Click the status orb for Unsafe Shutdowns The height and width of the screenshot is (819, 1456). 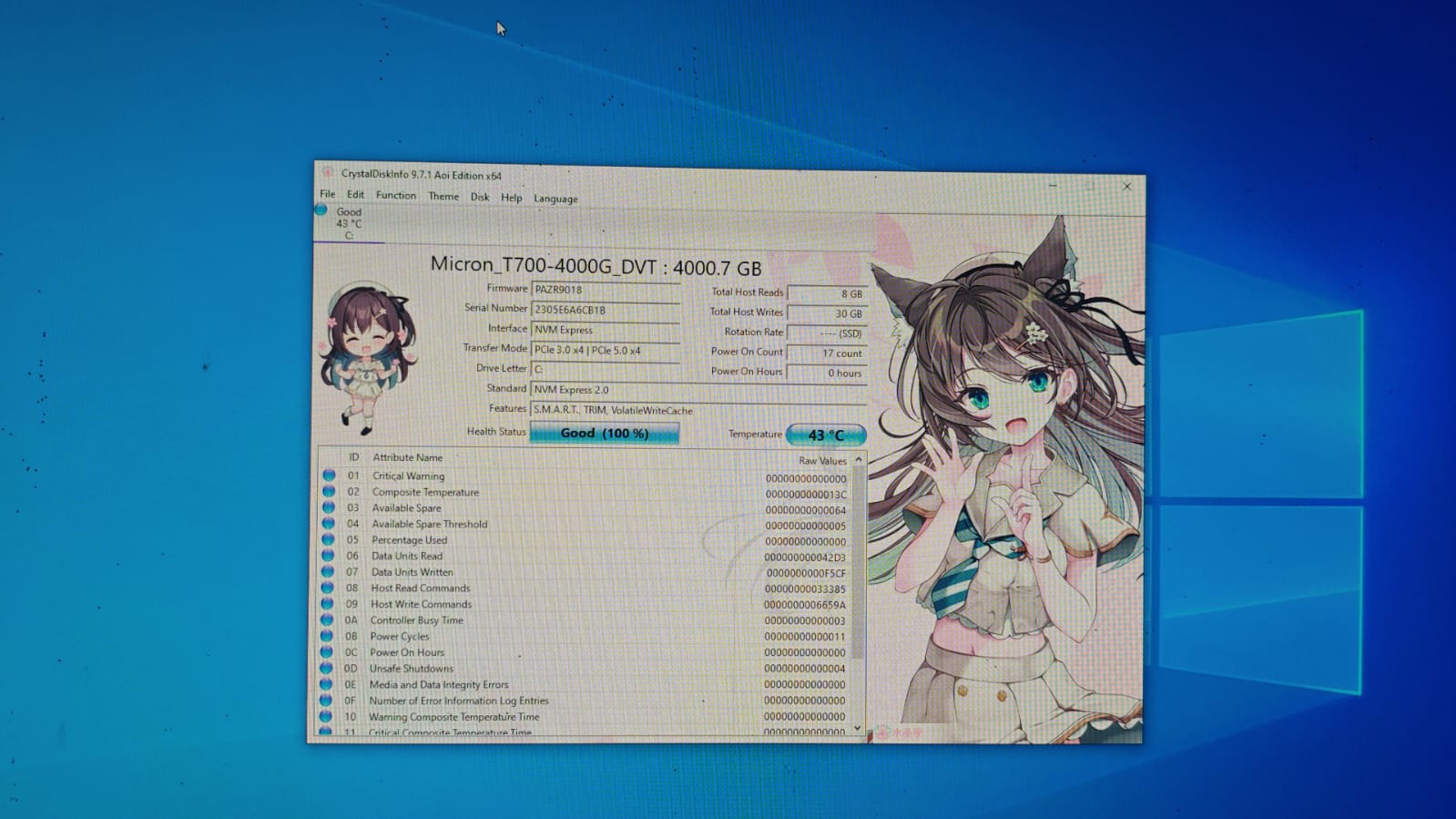pos(326,668)
